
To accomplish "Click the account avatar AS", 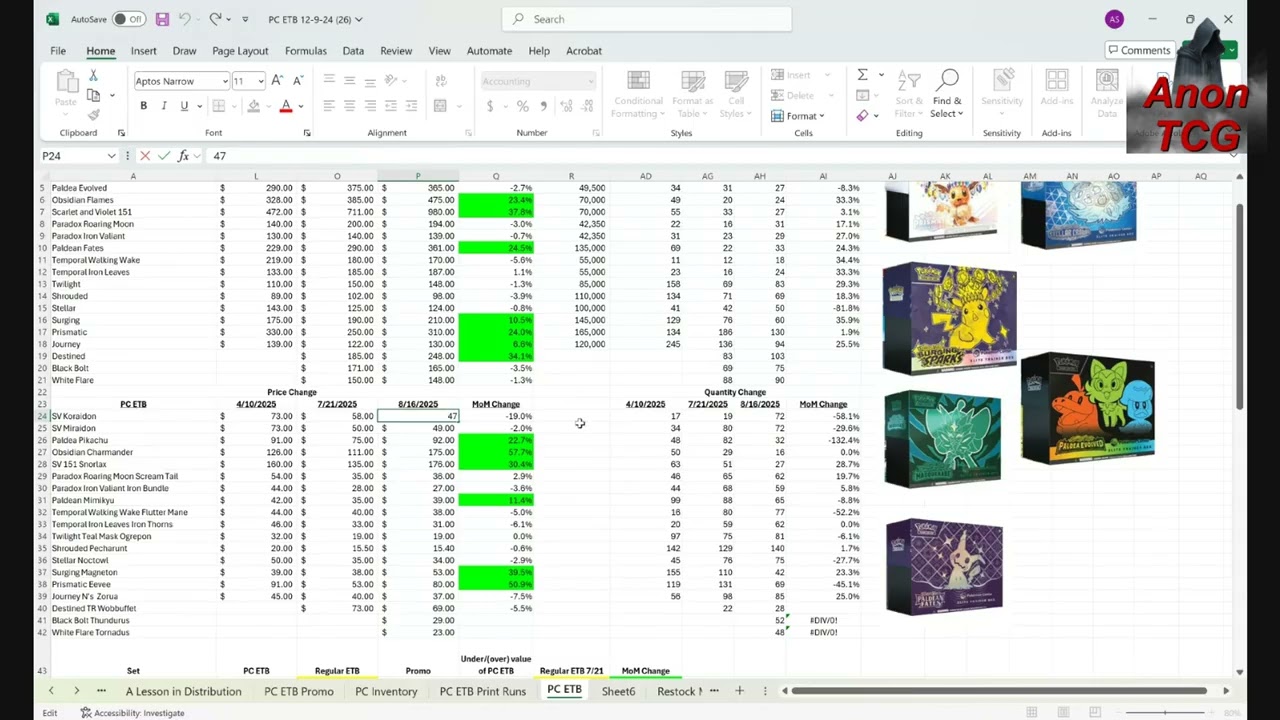I will (x=1114, y=19).
